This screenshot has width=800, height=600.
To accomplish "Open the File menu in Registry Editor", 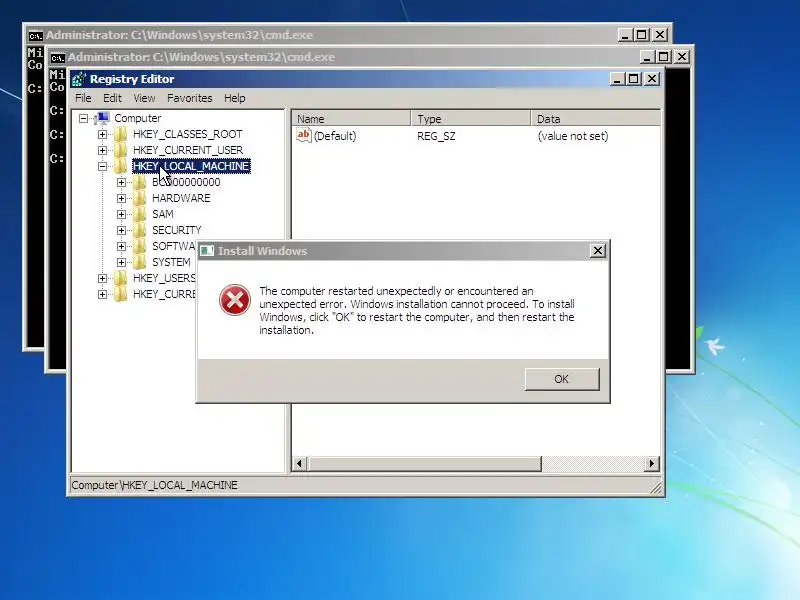I will (x=83, y=98).
